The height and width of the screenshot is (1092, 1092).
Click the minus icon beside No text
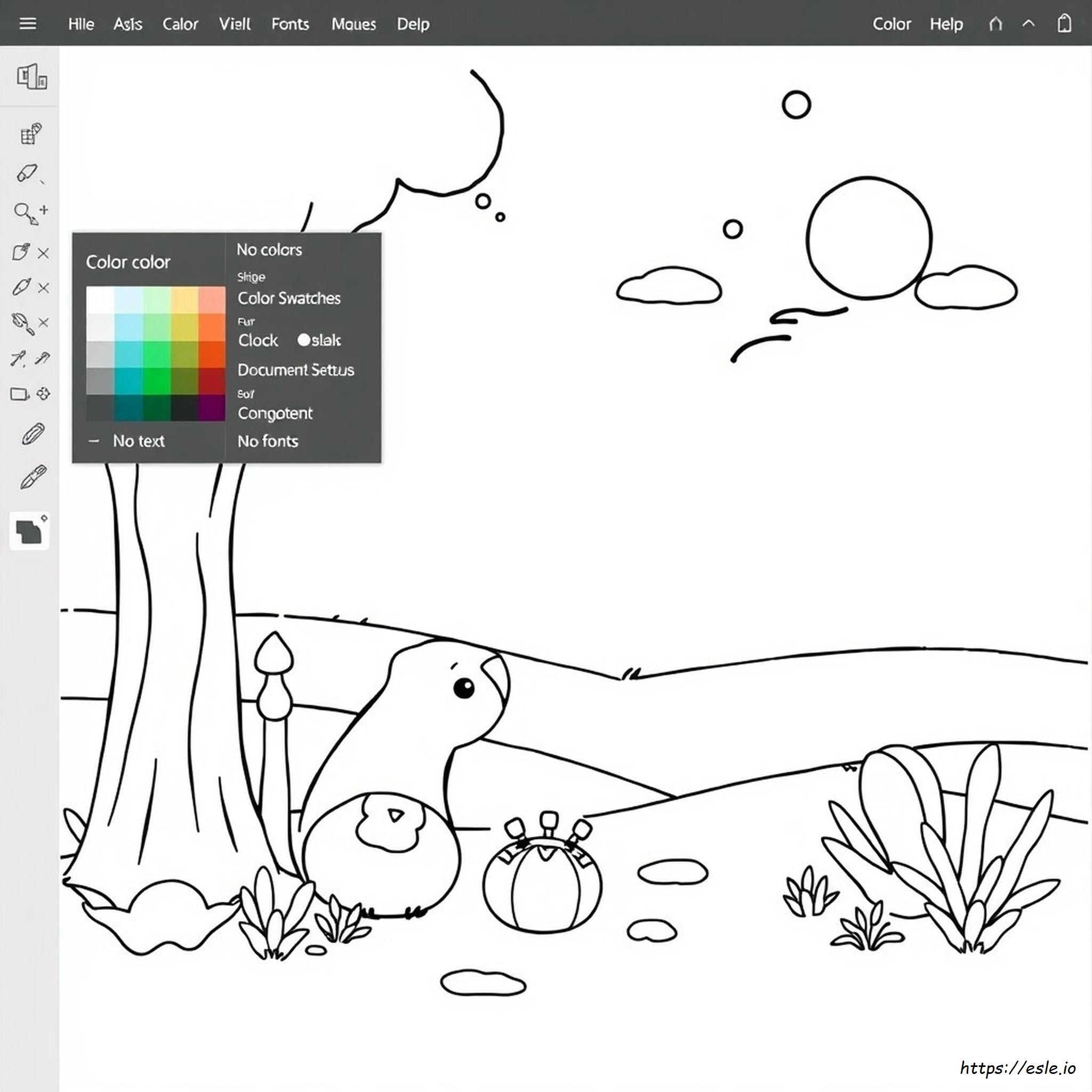pos(94,441)
